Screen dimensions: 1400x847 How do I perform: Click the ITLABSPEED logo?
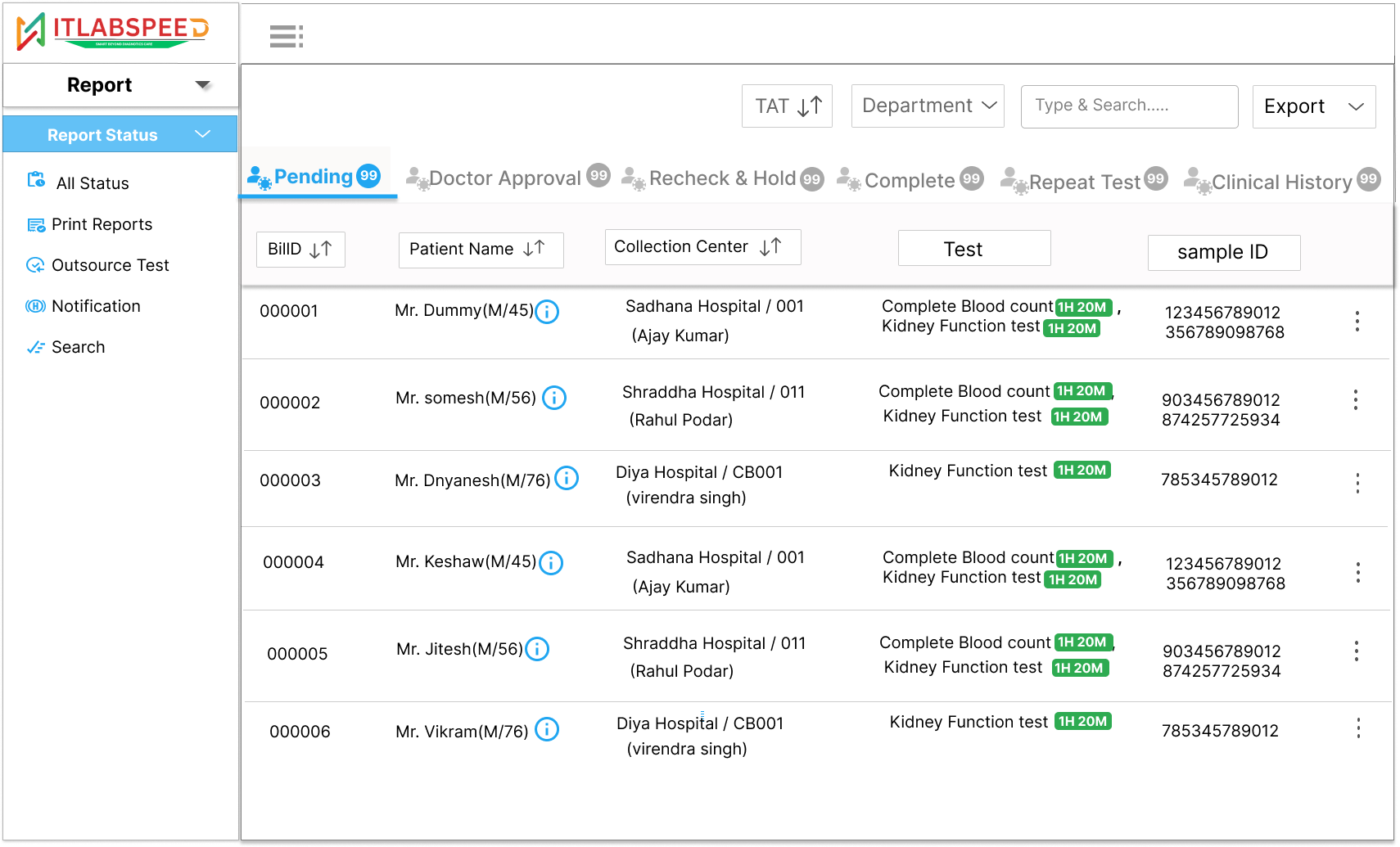tap(113, 31)
